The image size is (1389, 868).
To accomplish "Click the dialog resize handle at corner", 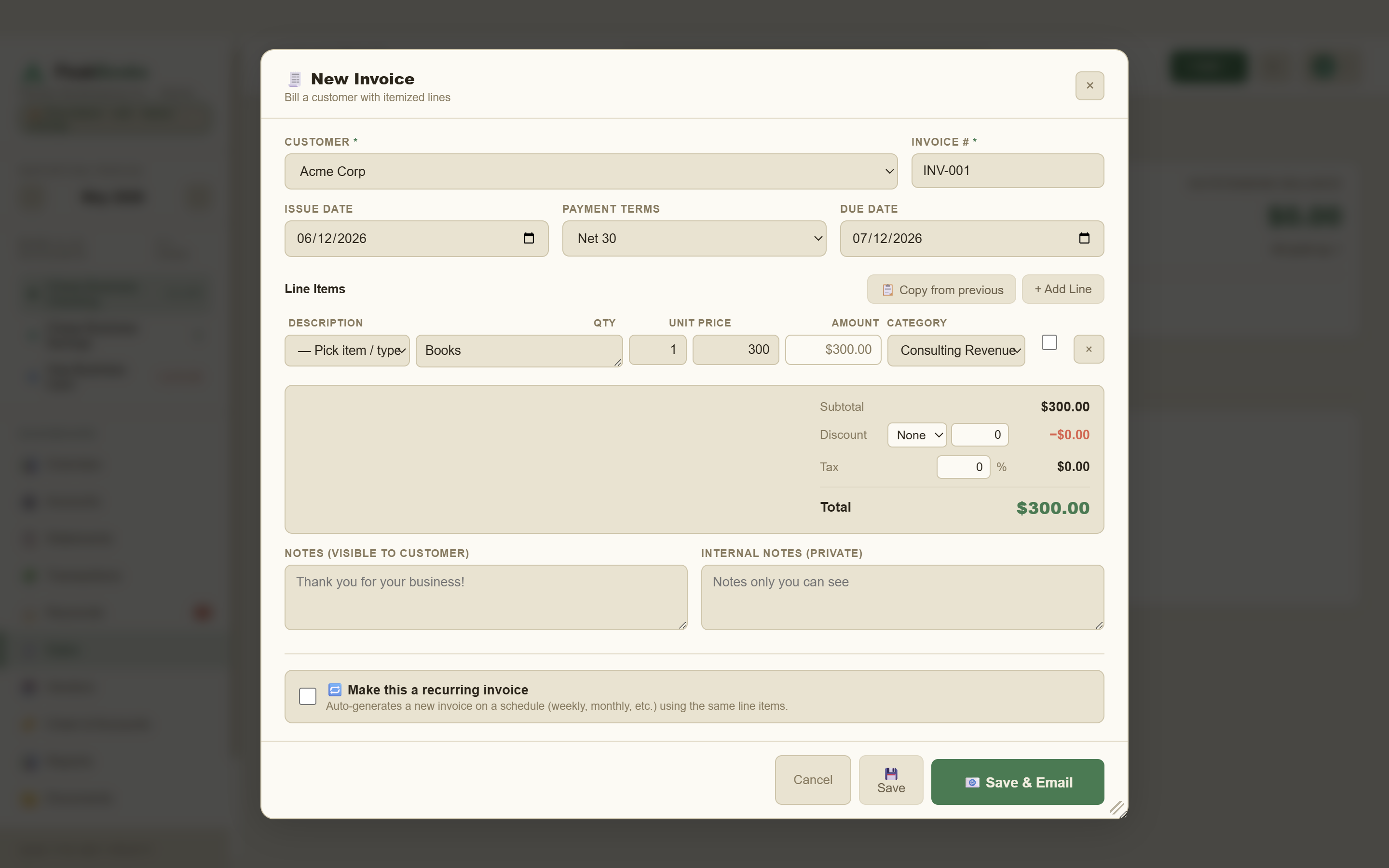I will click(1118, 809).
